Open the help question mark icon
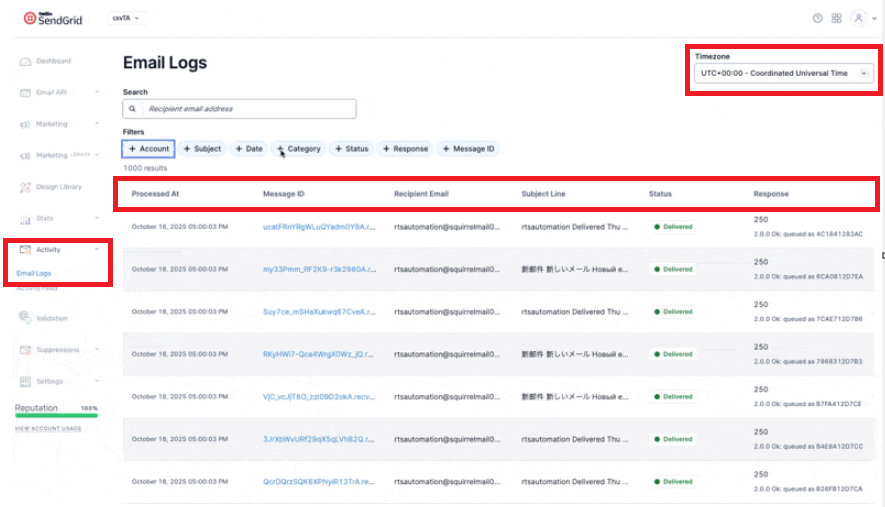885x507 pixels. point(817,18)
